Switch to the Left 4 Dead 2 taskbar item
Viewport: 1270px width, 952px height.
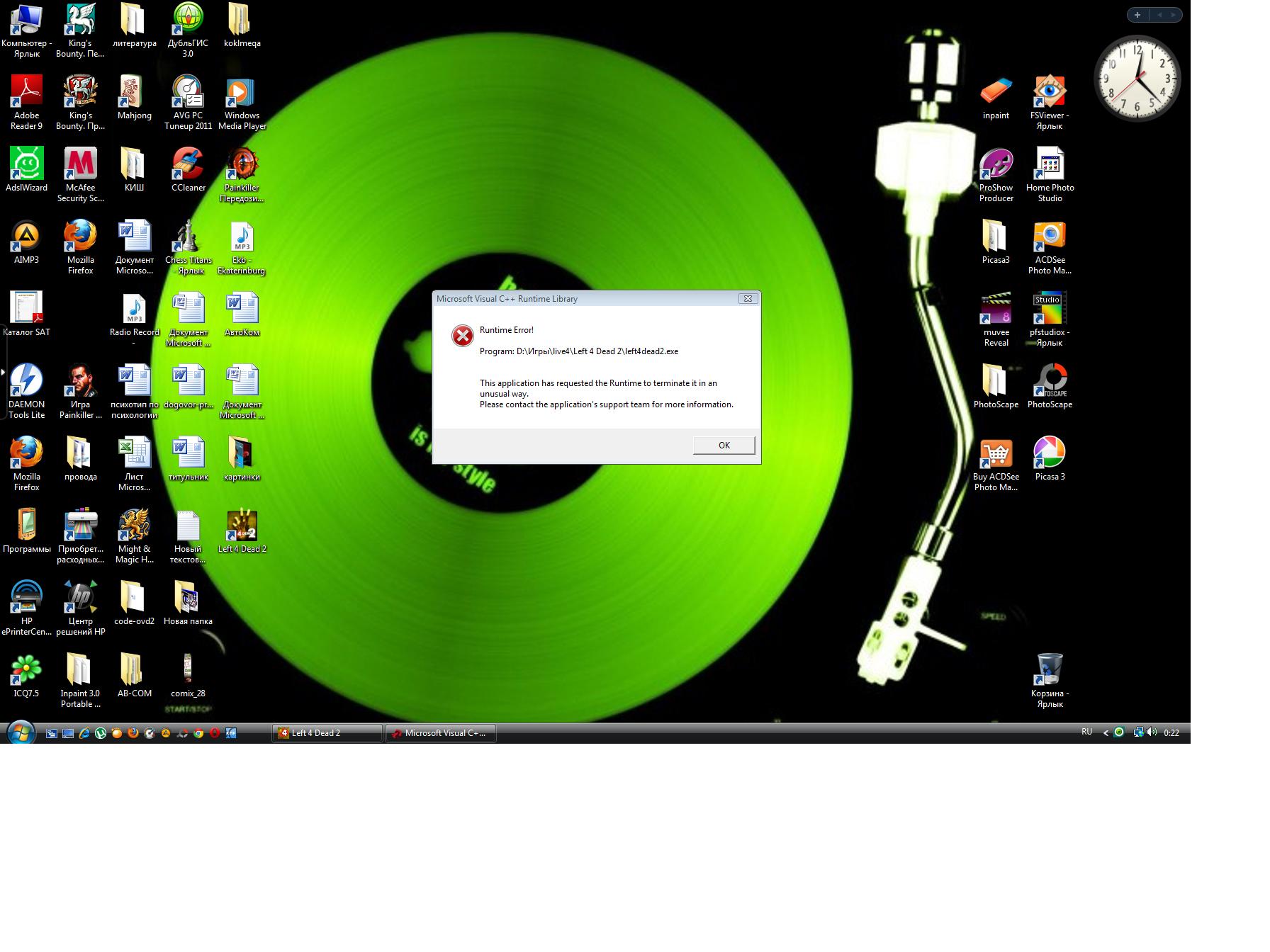[327, 733]
